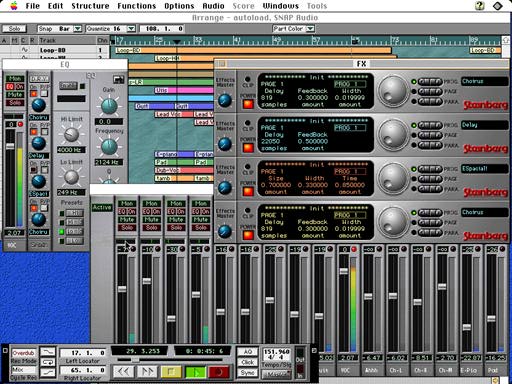Toggle Mute in the EQ window channel strip

pyautogui.click(x=15, y=95)
